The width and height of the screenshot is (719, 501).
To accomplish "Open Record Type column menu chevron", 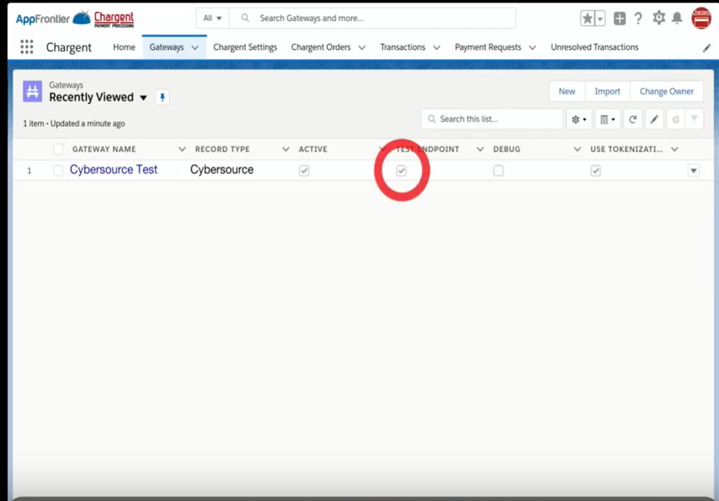I will click(286, 149).
